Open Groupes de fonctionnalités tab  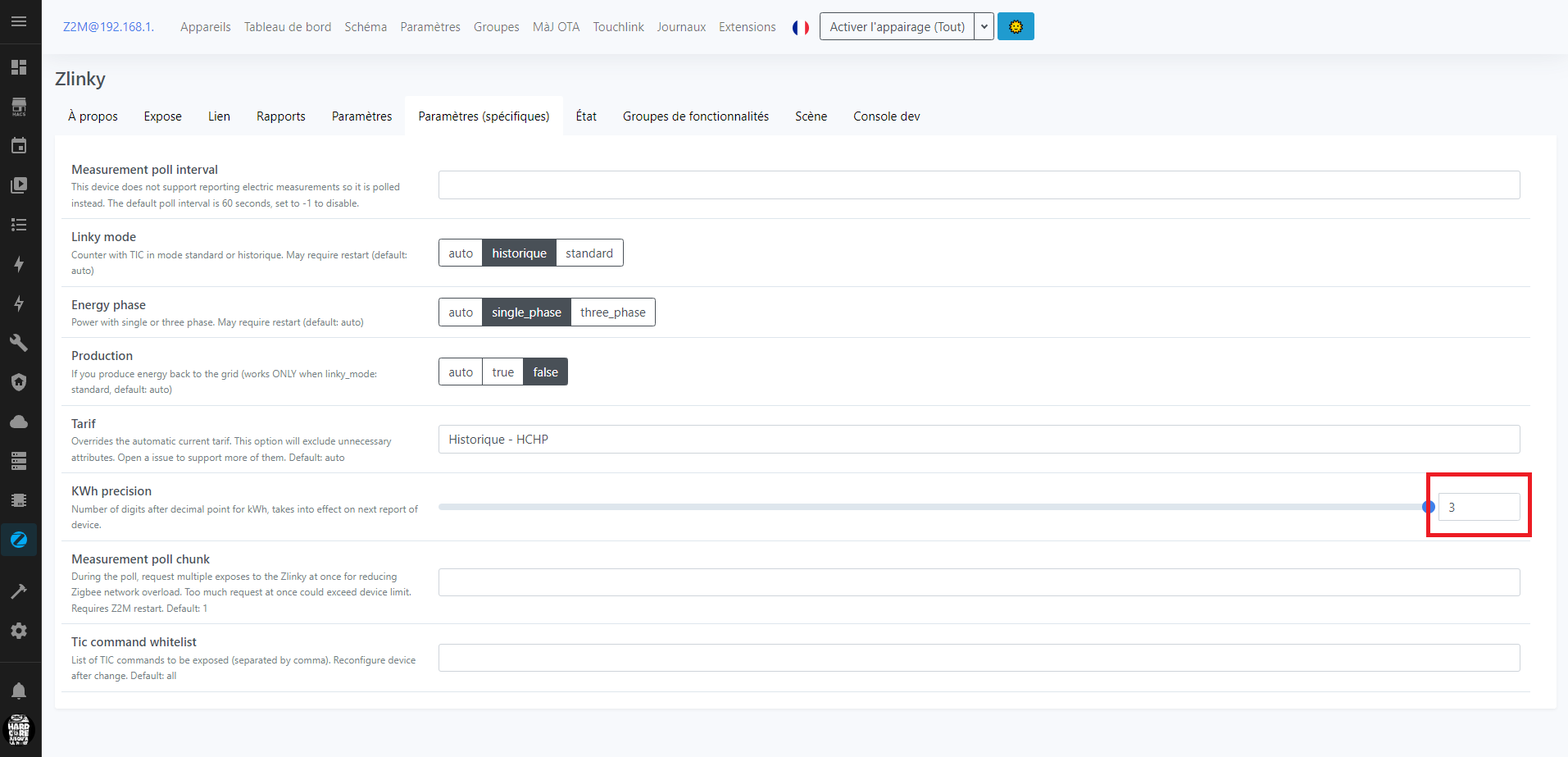point(696,116)
